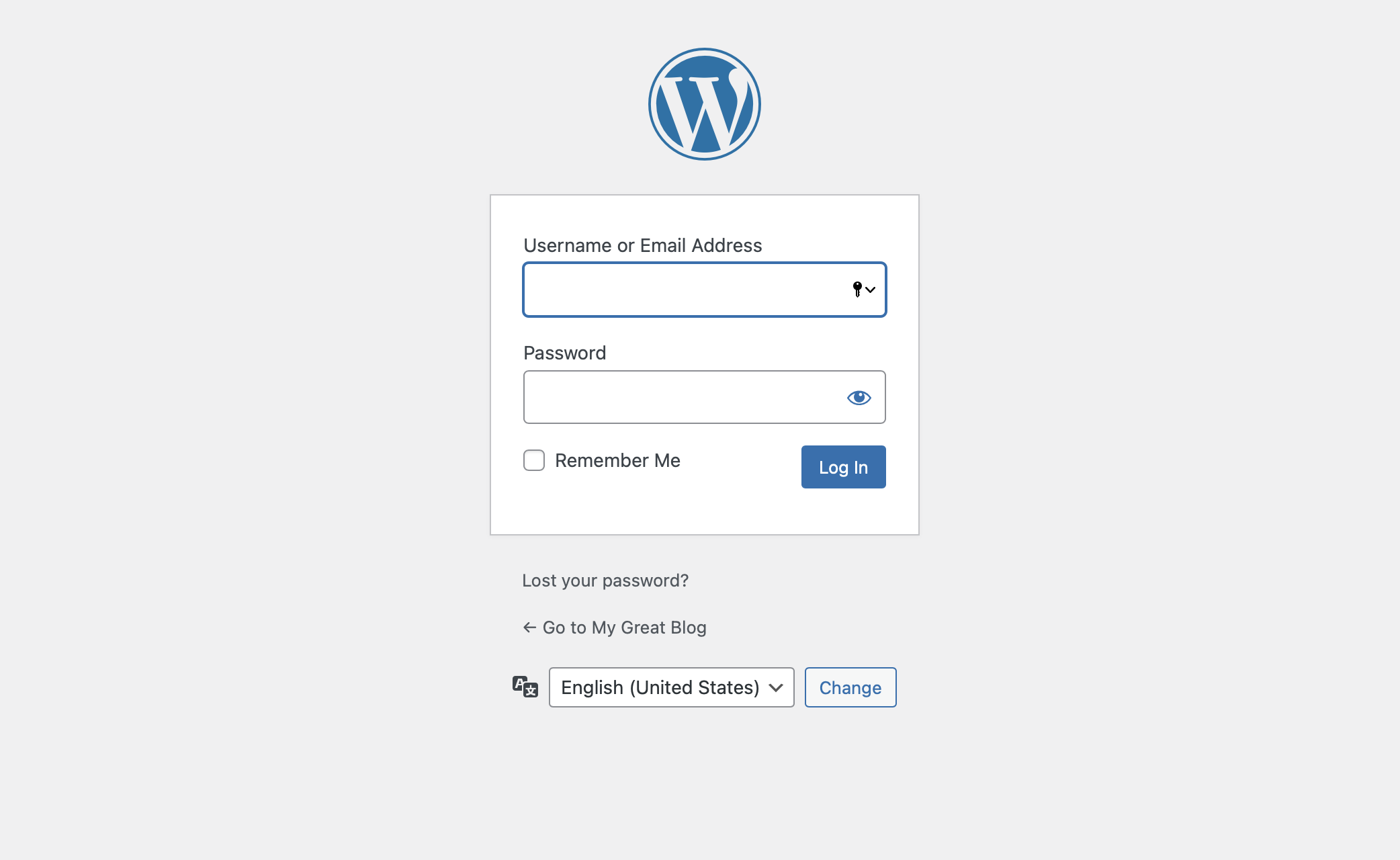
Task: Click the Remember Me label text
Action: tap(617, 460)
